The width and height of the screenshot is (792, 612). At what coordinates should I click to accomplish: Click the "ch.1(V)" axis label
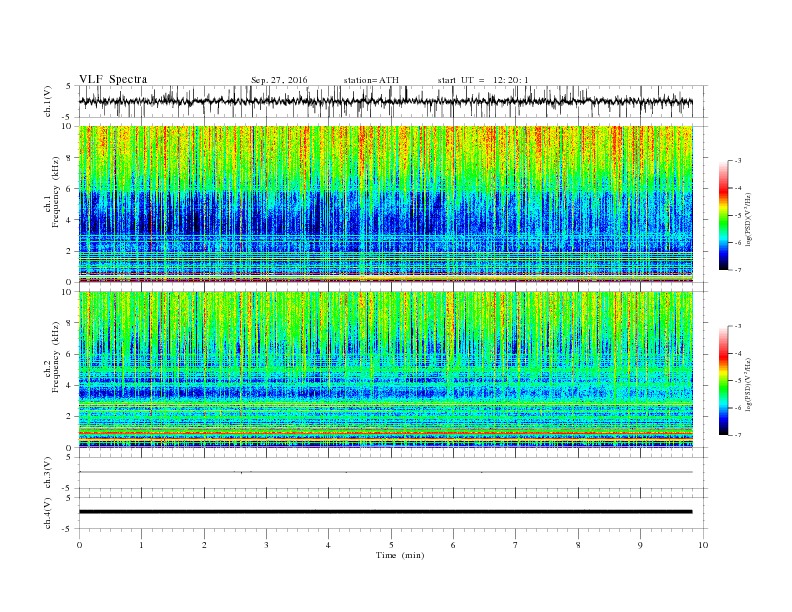(x=48, y=101)
